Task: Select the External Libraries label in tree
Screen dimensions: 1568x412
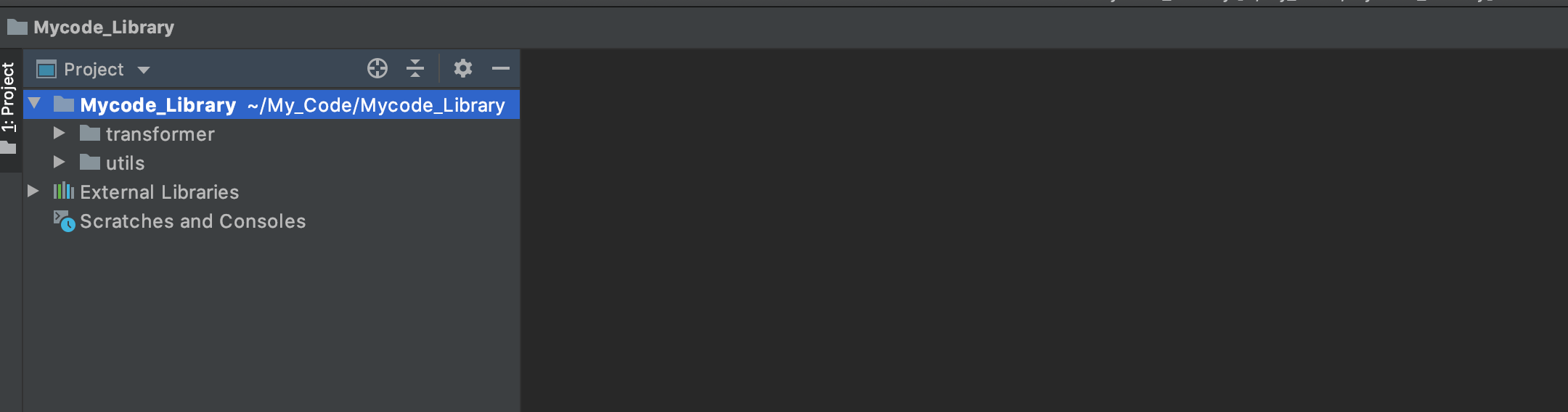Action: tap(159, 192)
